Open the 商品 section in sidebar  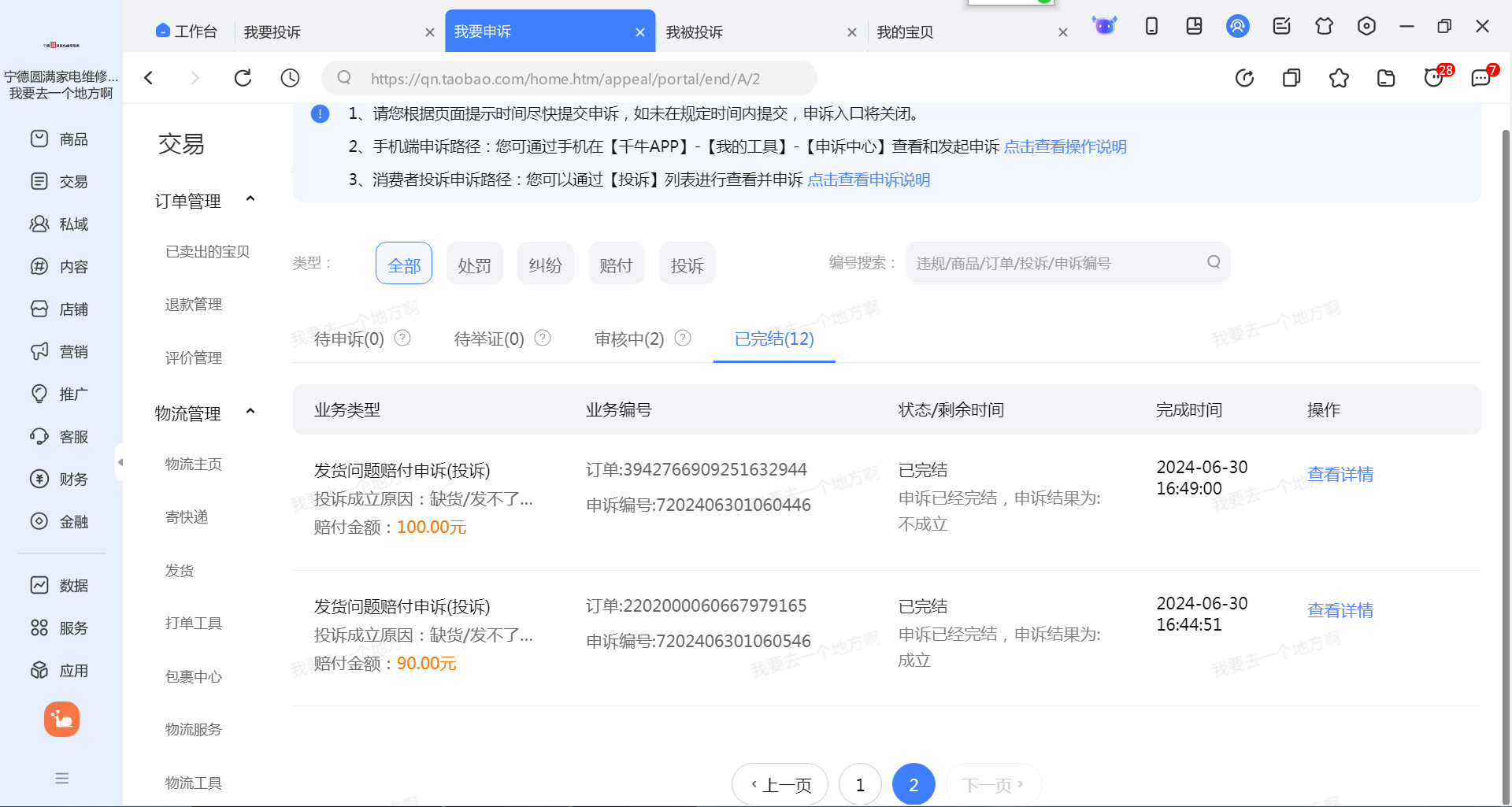[x=60, y=139]
